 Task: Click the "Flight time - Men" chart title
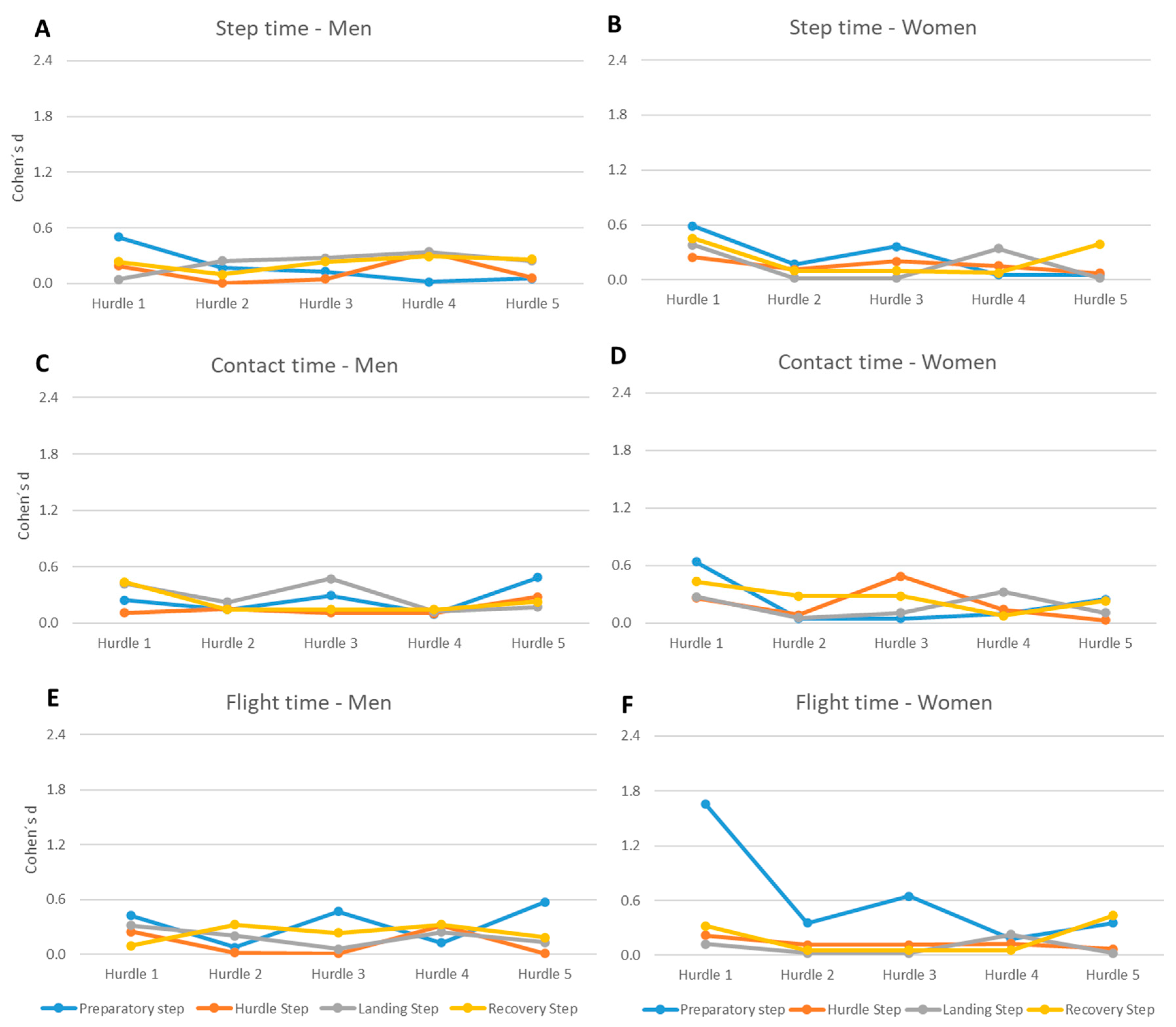pyautogui.click(x=308, y=703)
